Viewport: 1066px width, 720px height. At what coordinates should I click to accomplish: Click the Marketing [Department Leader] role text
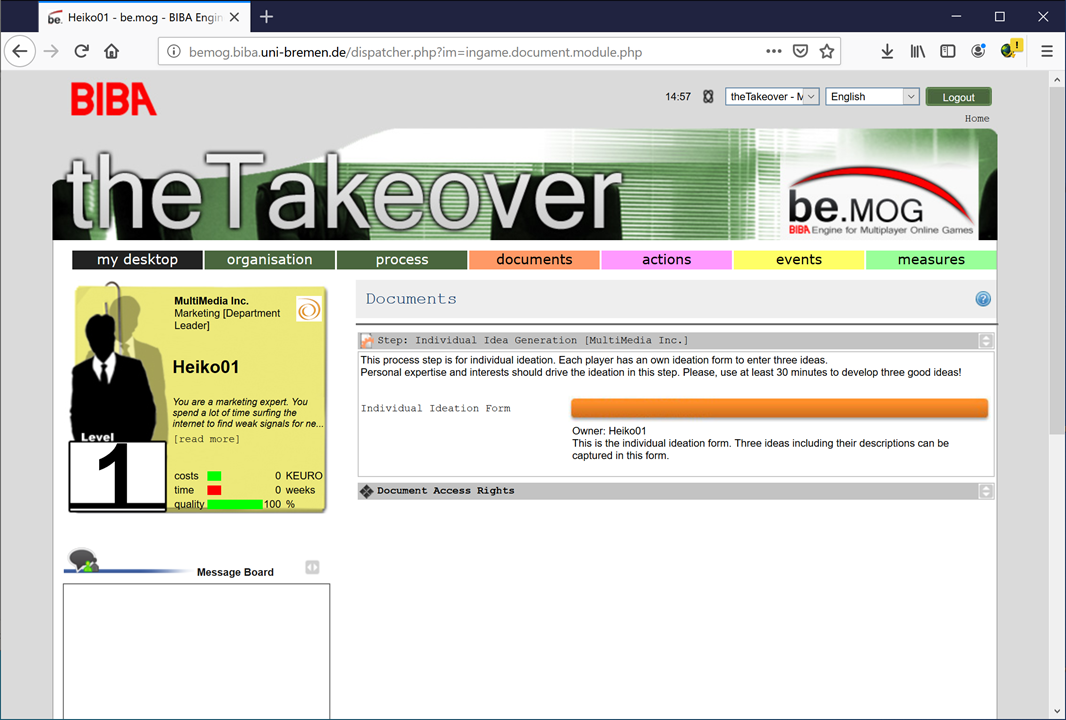pyautogui.click(x=227, y=320)
